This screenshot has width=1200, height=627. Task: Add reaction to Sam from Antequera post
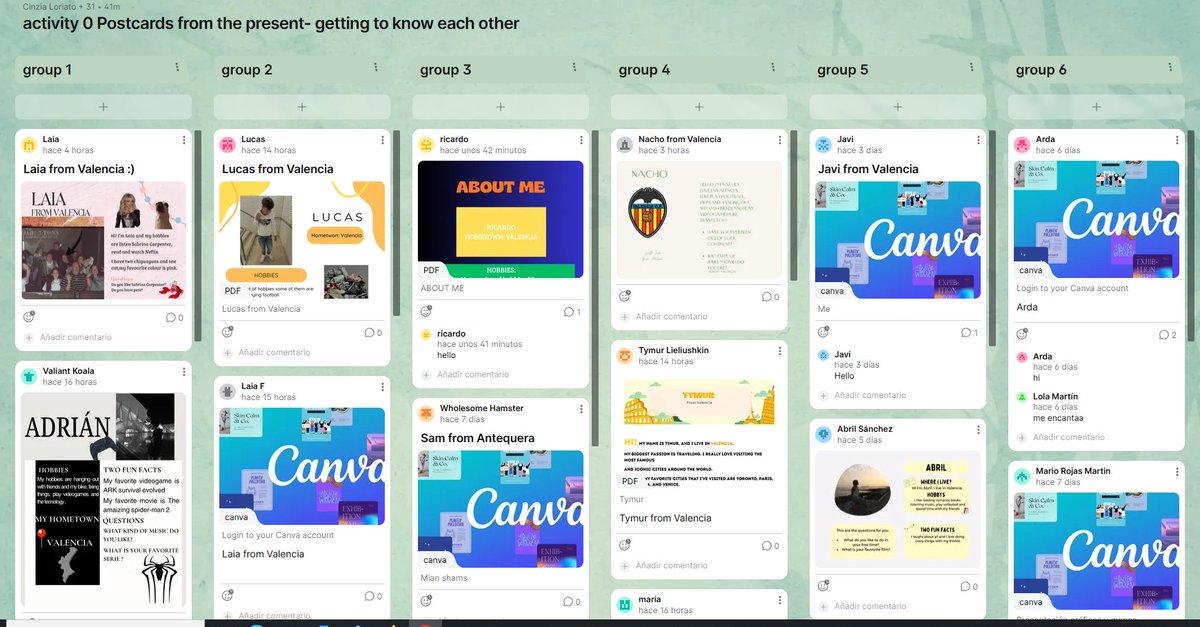pyautogui.click(x=426, y=601)
